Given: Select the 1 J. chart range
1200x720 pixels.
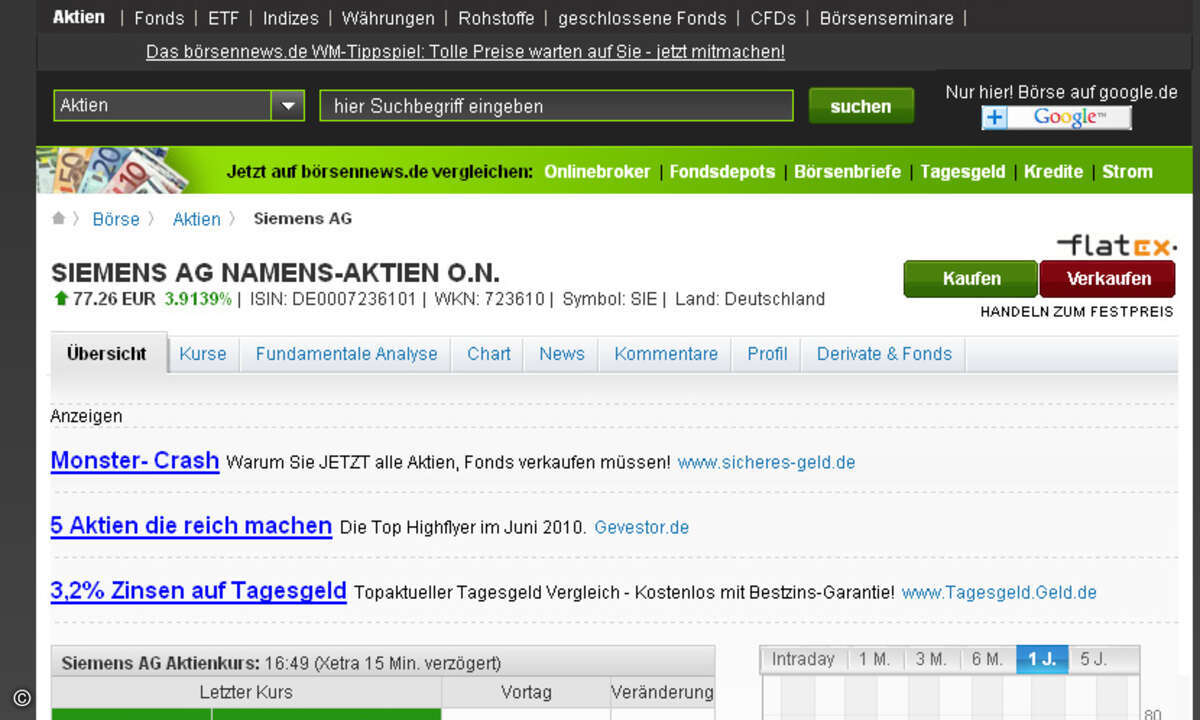Looking at the screenshot, I should click(1043, 659).
